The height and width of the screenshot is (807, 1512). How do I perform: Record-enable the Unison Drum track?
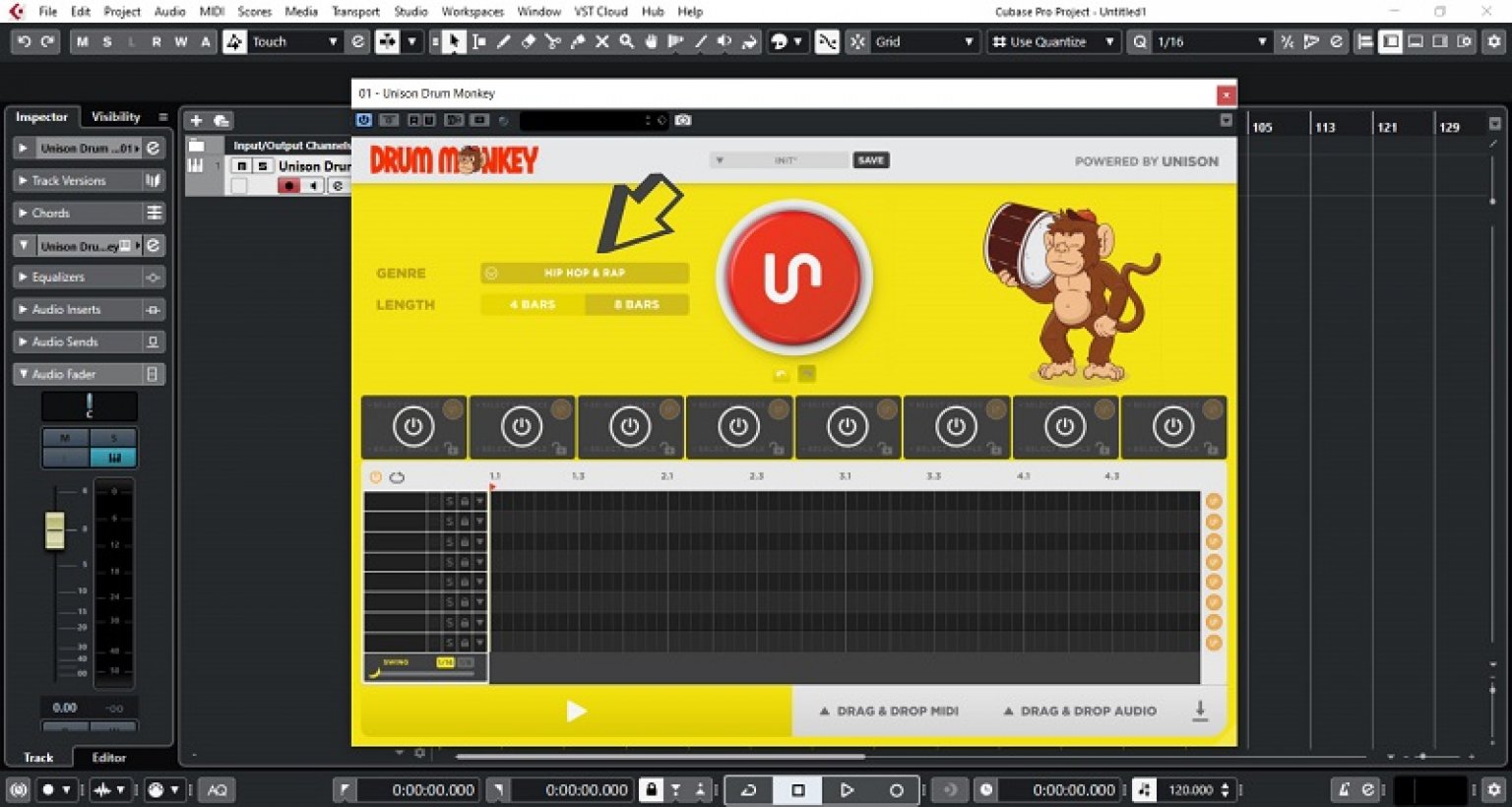click(x=288, y=185)
